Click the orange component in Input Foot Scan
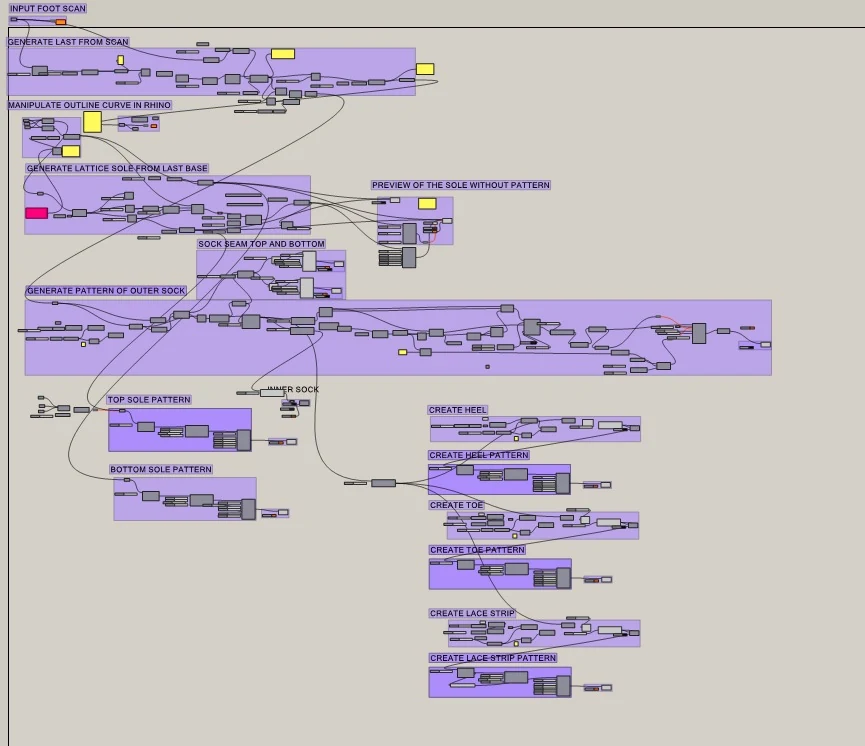 click(61, 22)
